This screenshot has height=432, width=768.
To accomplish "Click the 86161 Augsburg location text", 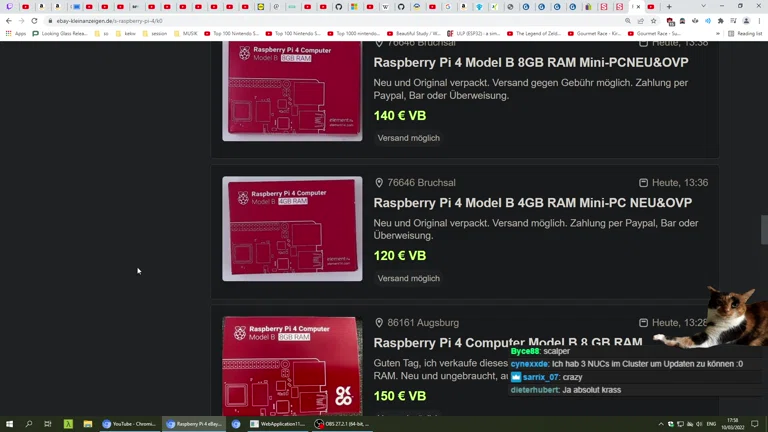I will coord(423,323).
